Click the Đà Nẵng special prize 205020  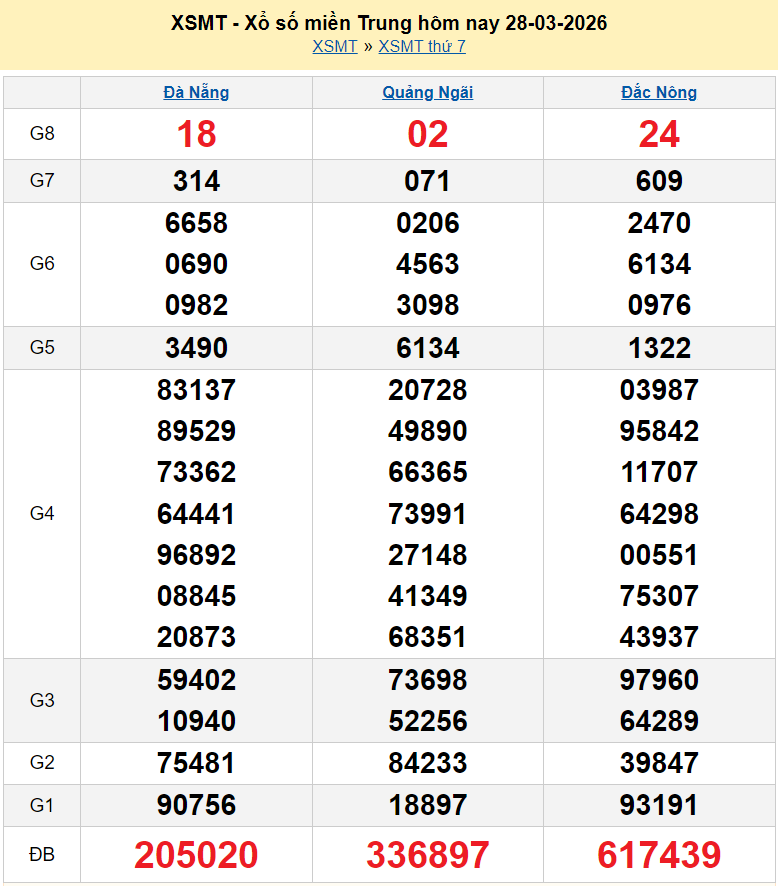(196, 855)
